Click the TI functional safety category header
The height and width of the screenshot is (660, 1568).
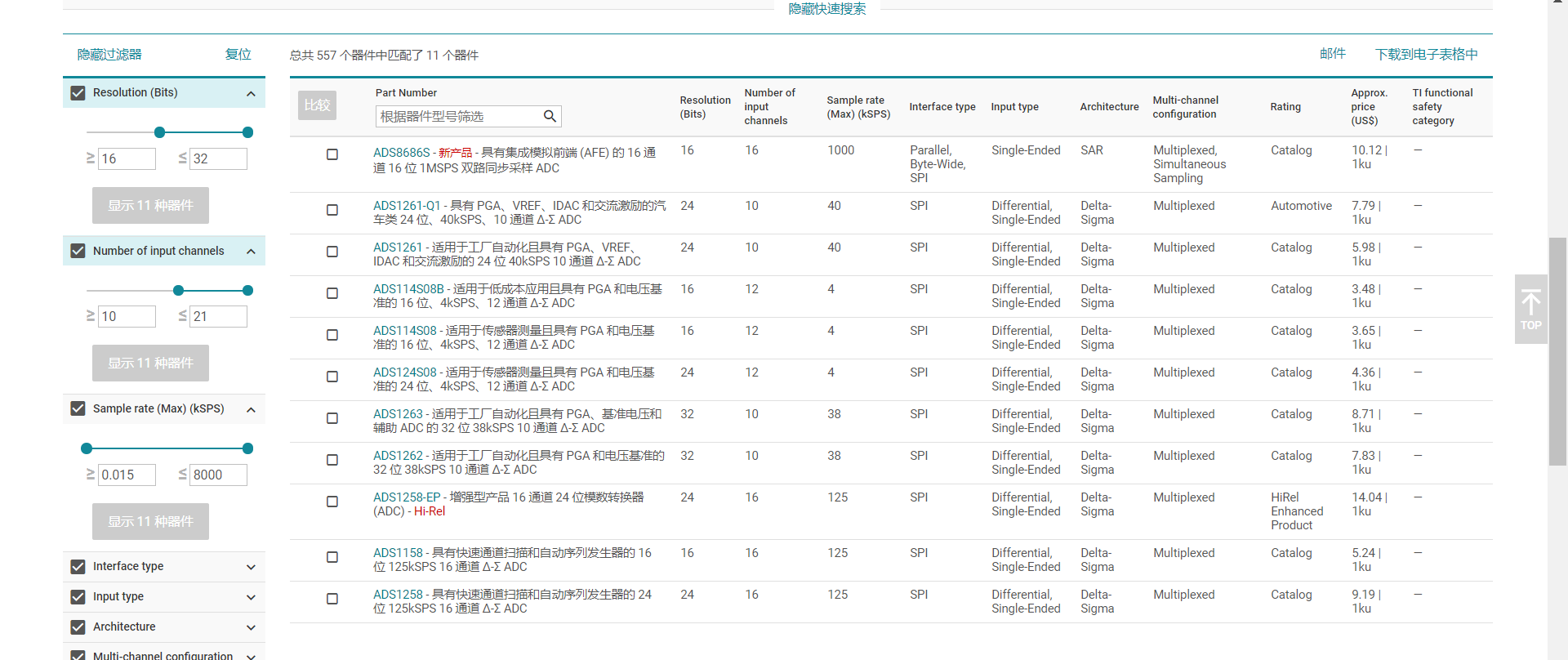(1443, 107)
